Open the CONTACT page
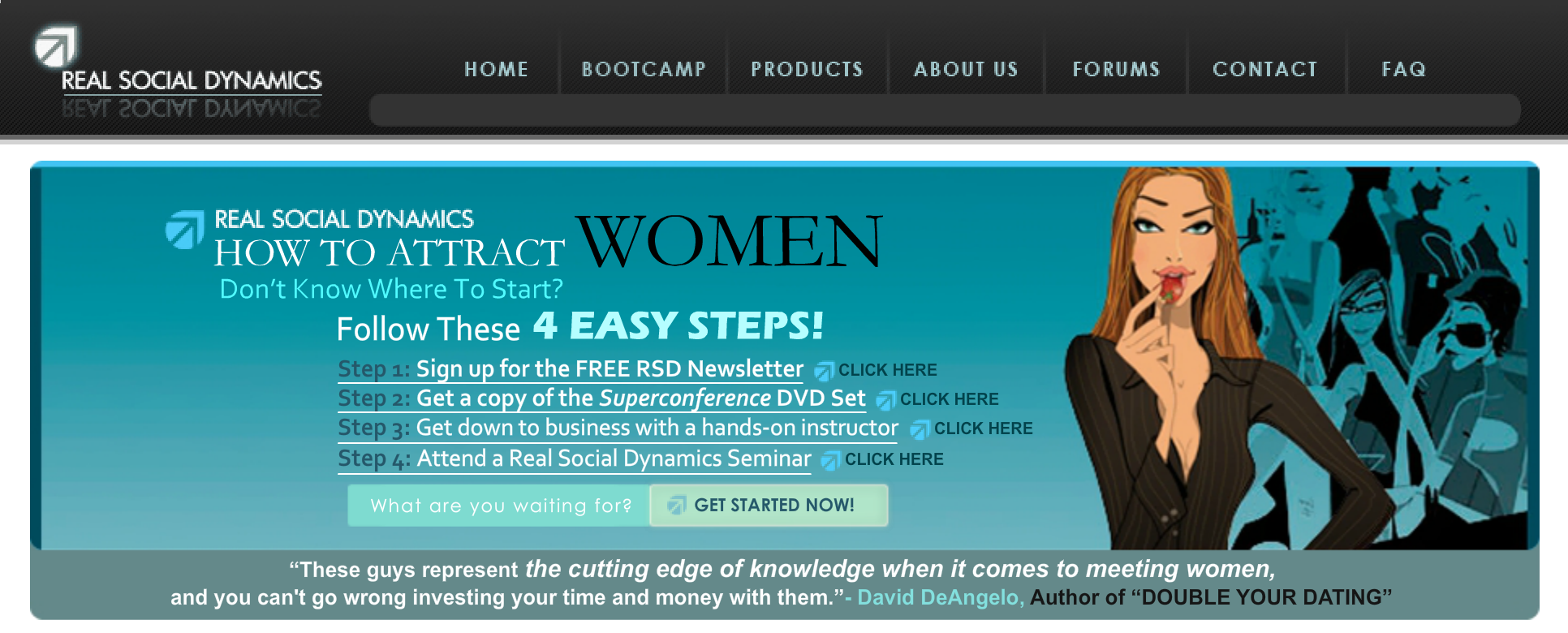This screenshot has width=1568, height=633. click(1264, 70)
